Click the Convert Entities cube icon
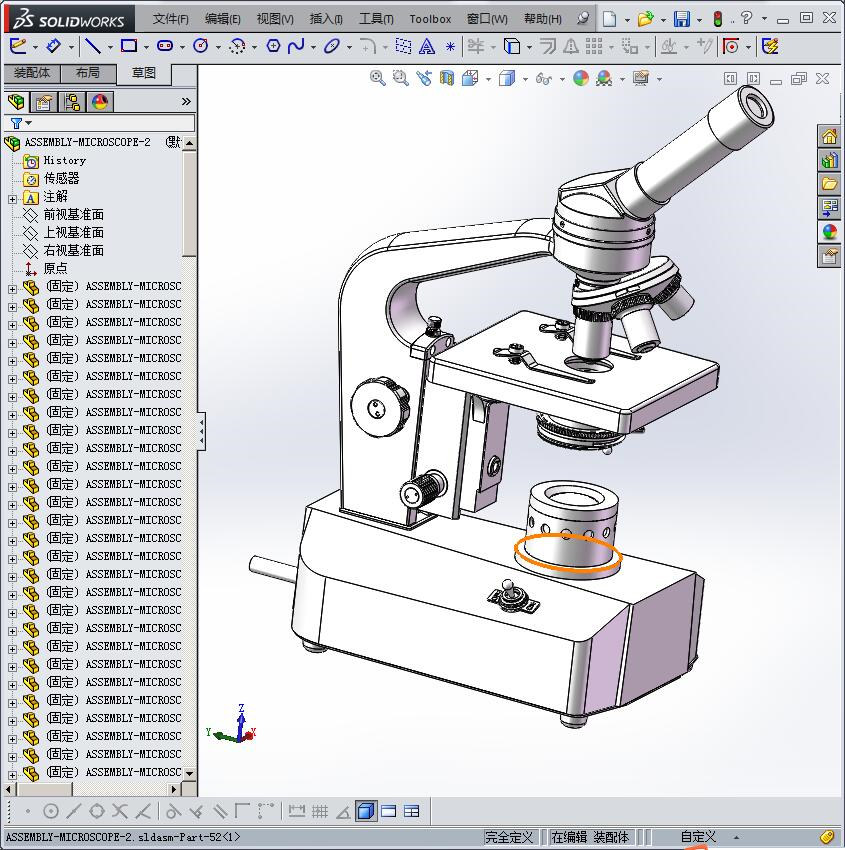 tap(512, 46)
